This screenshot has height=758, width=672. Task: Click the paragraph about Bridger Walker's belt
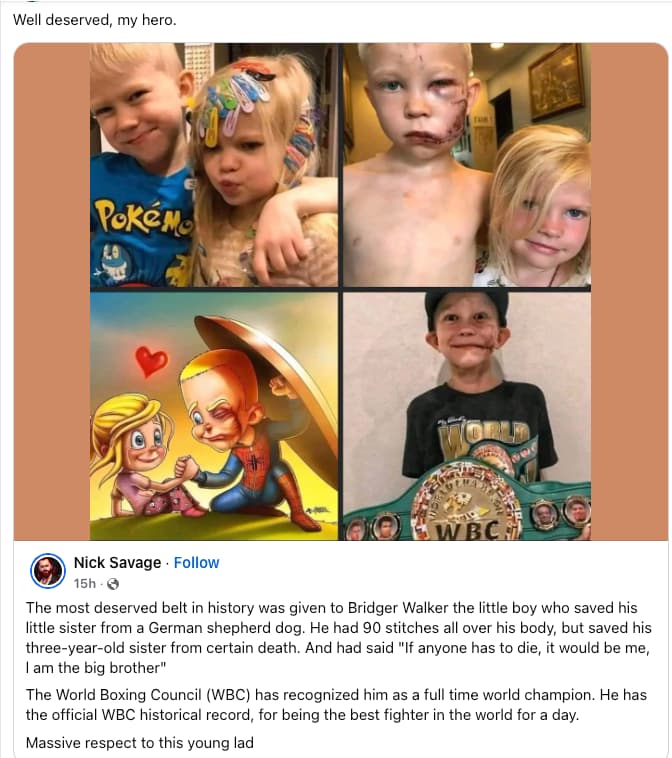pos(338,638)
